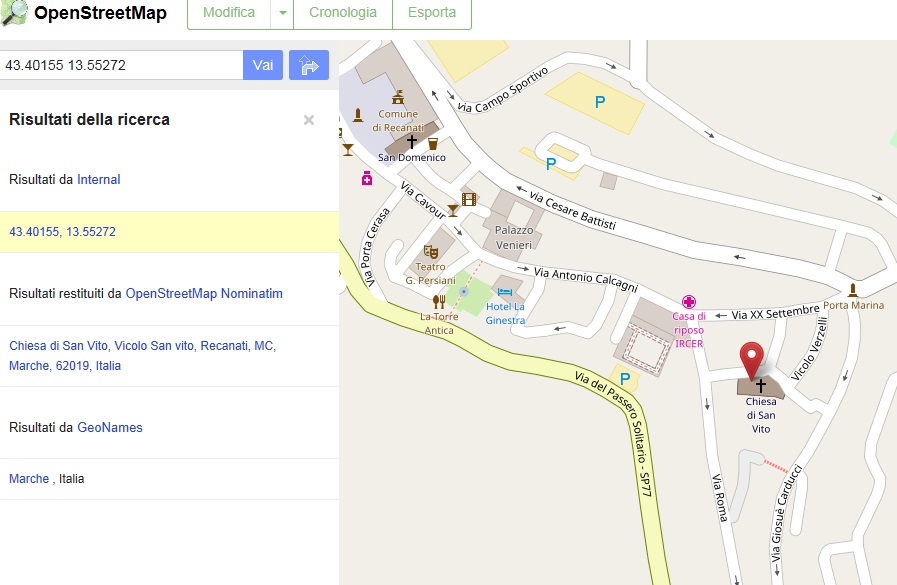This screenshot has height=585, width=897.
Task: Select the La Torre Antica restaurant icon
Action: [439, 301]
